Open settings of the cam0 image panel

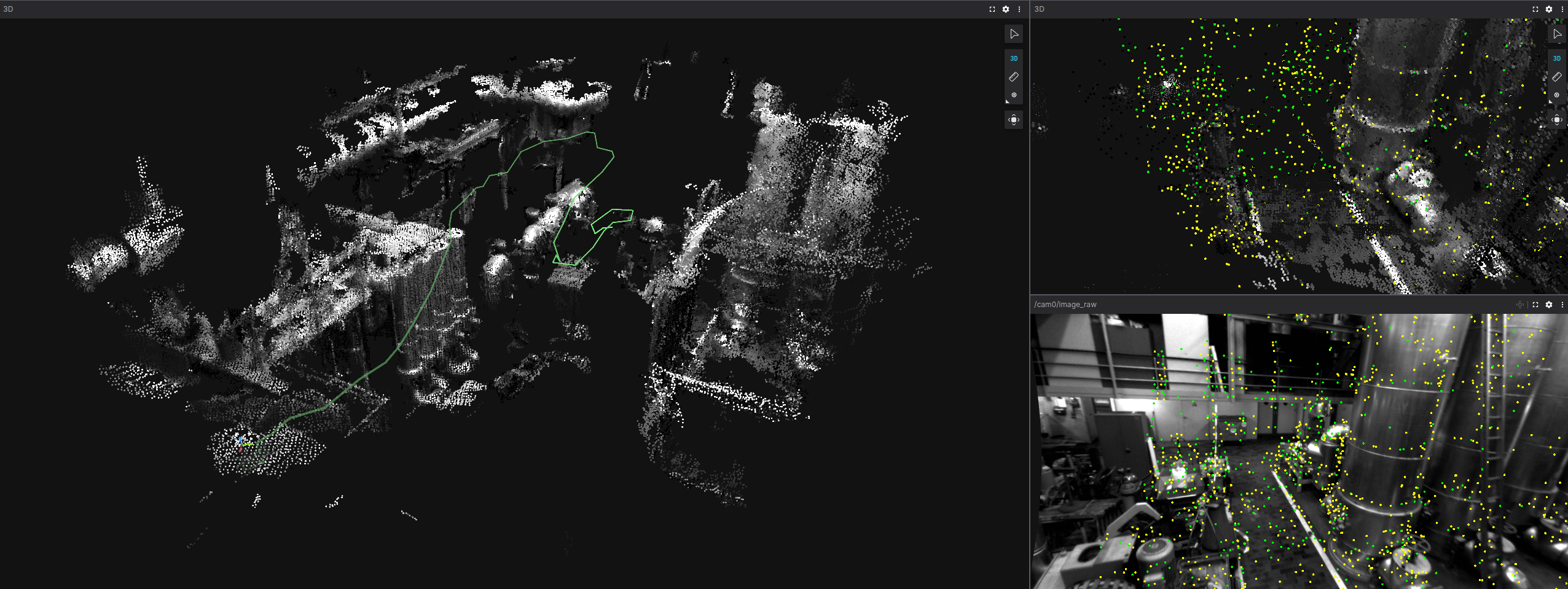pos(1549,305)
